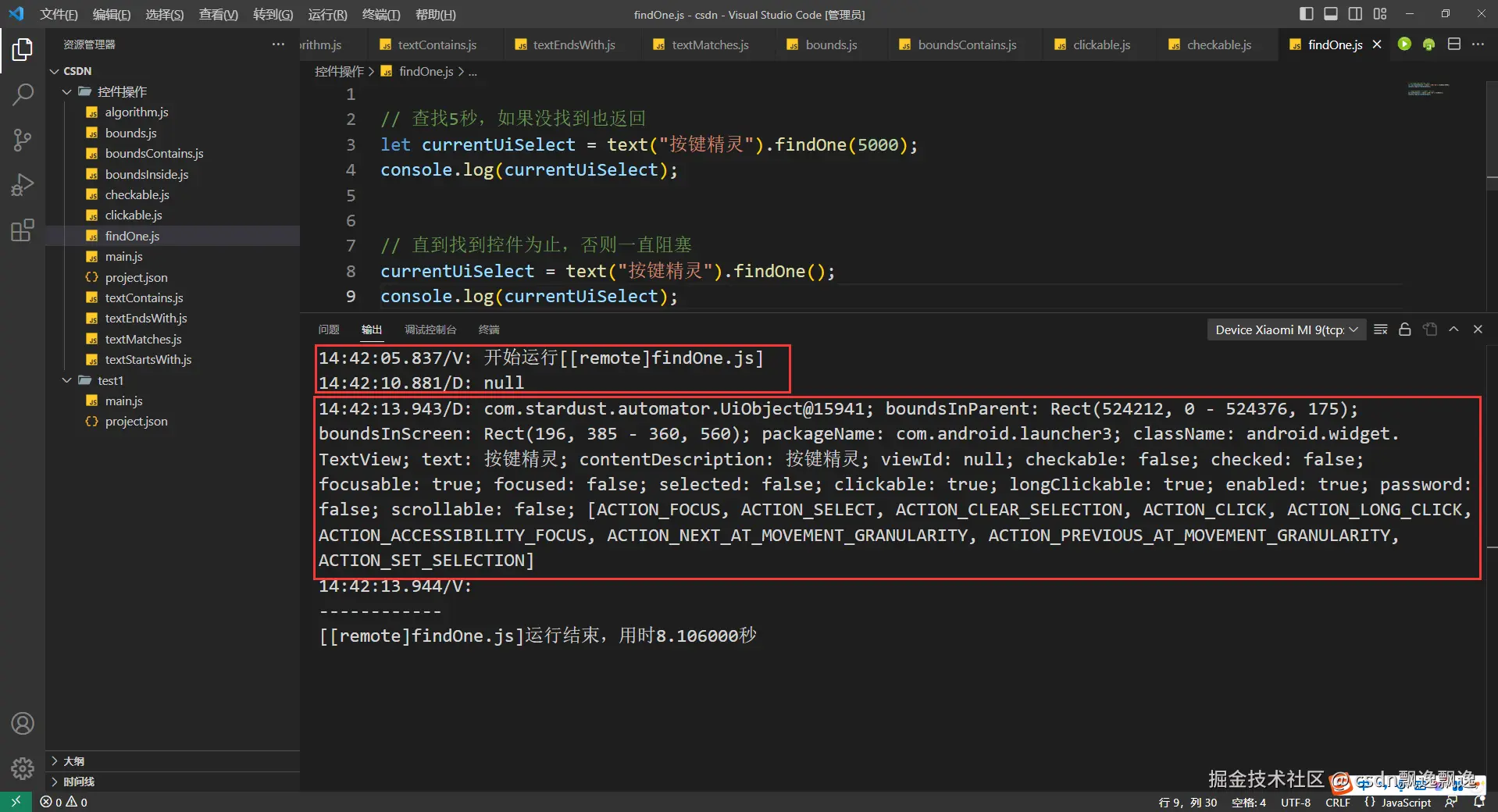
Task: Open textStartsWith.js from the explorer
Action: 148,359
